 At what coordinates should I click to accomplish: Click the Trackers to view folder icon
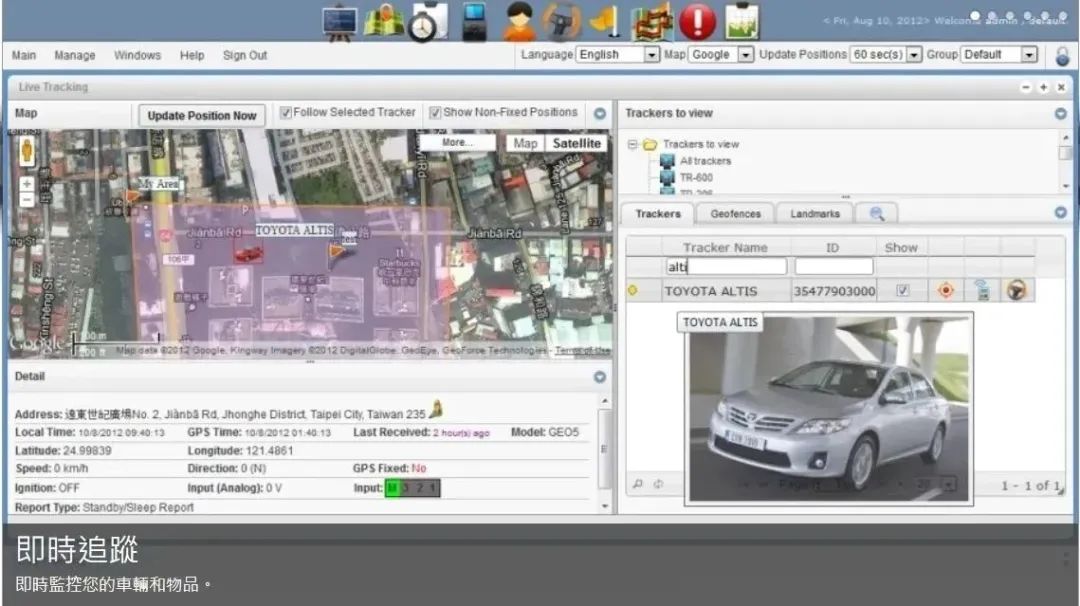click(650, 144)
